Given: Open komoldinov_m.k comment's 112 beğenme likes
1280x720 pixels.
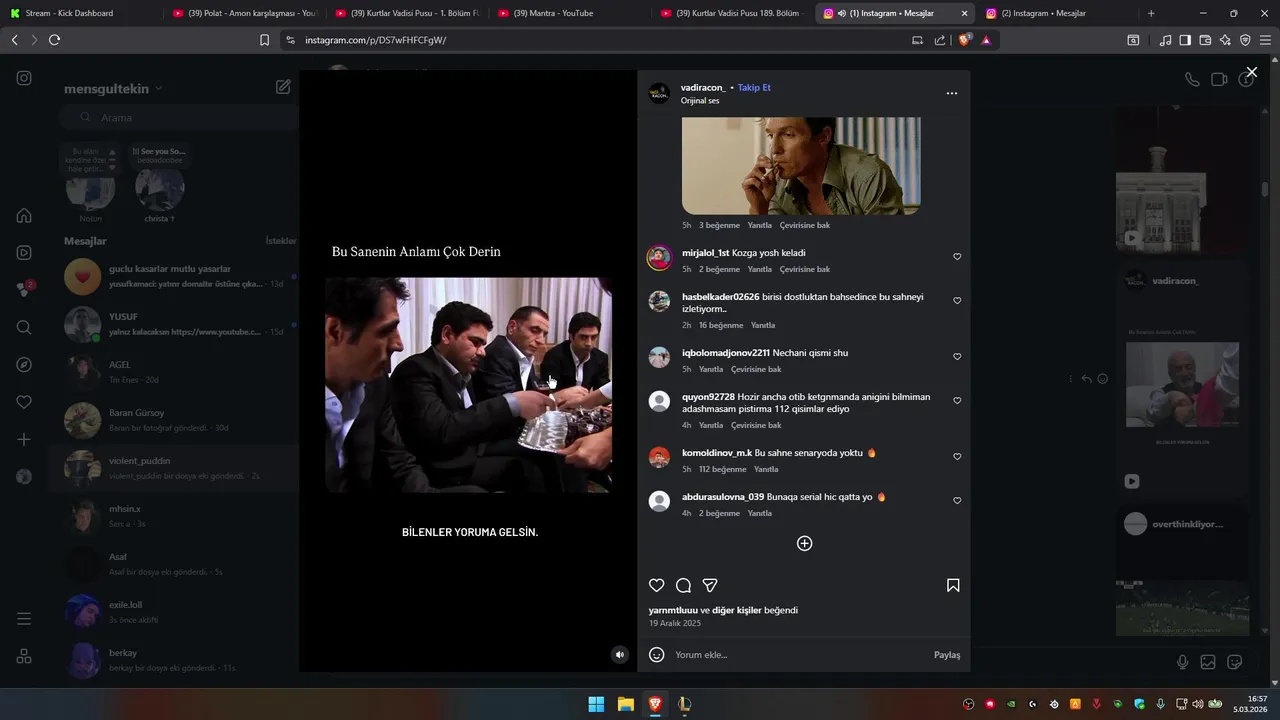Looking at the screenshot, I should coord(722,469).
